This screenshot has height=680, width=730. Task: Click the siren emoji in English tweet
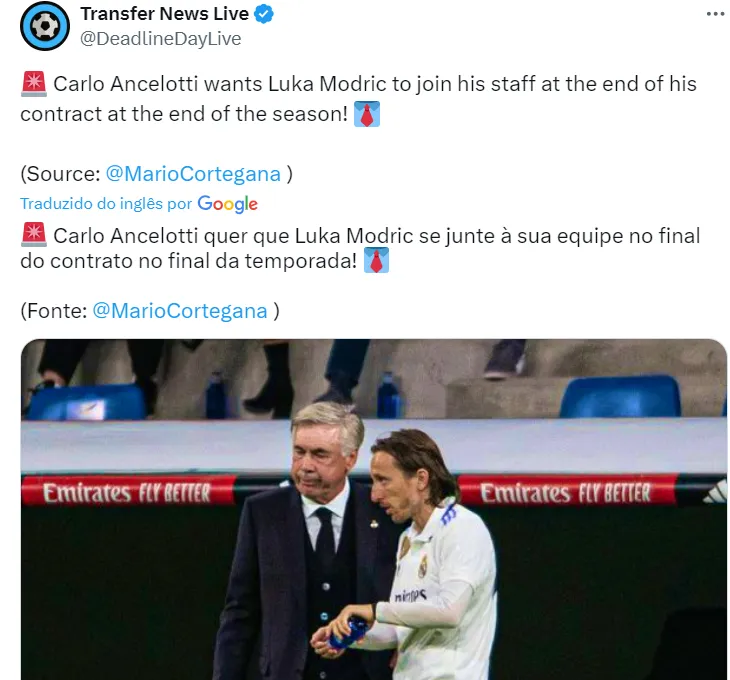tap(34, 84)
